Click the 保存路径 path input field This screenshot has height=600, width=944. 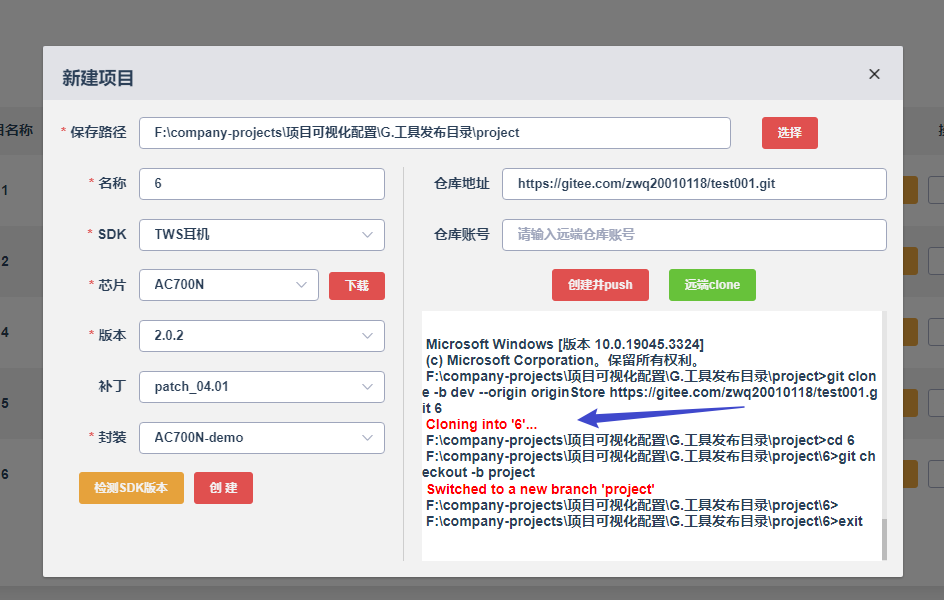[435, 133]
